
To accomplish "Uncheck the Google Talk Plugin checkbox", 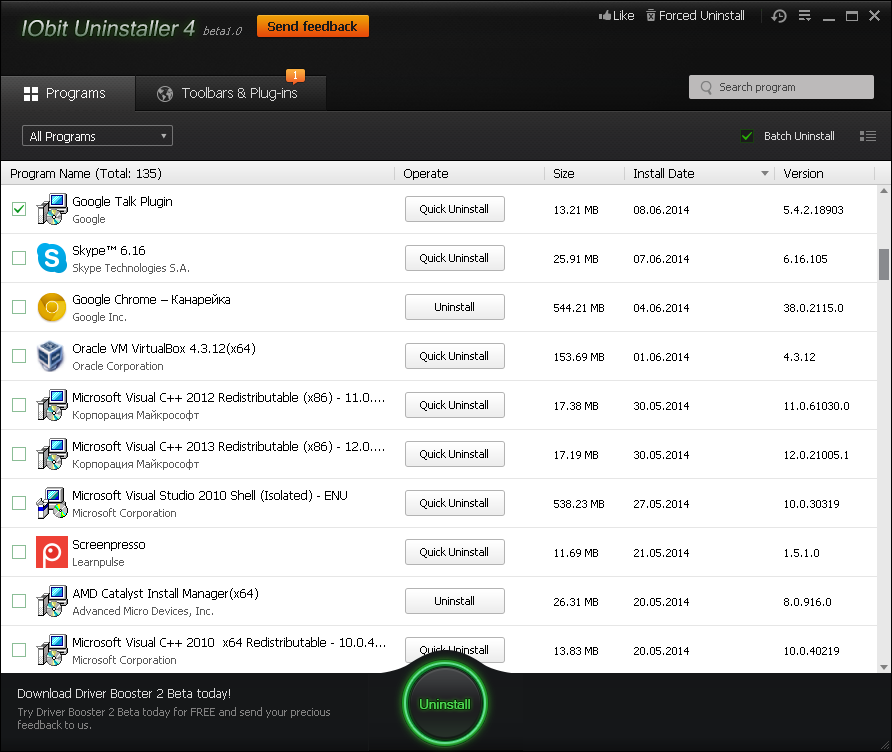I will 19,209.
